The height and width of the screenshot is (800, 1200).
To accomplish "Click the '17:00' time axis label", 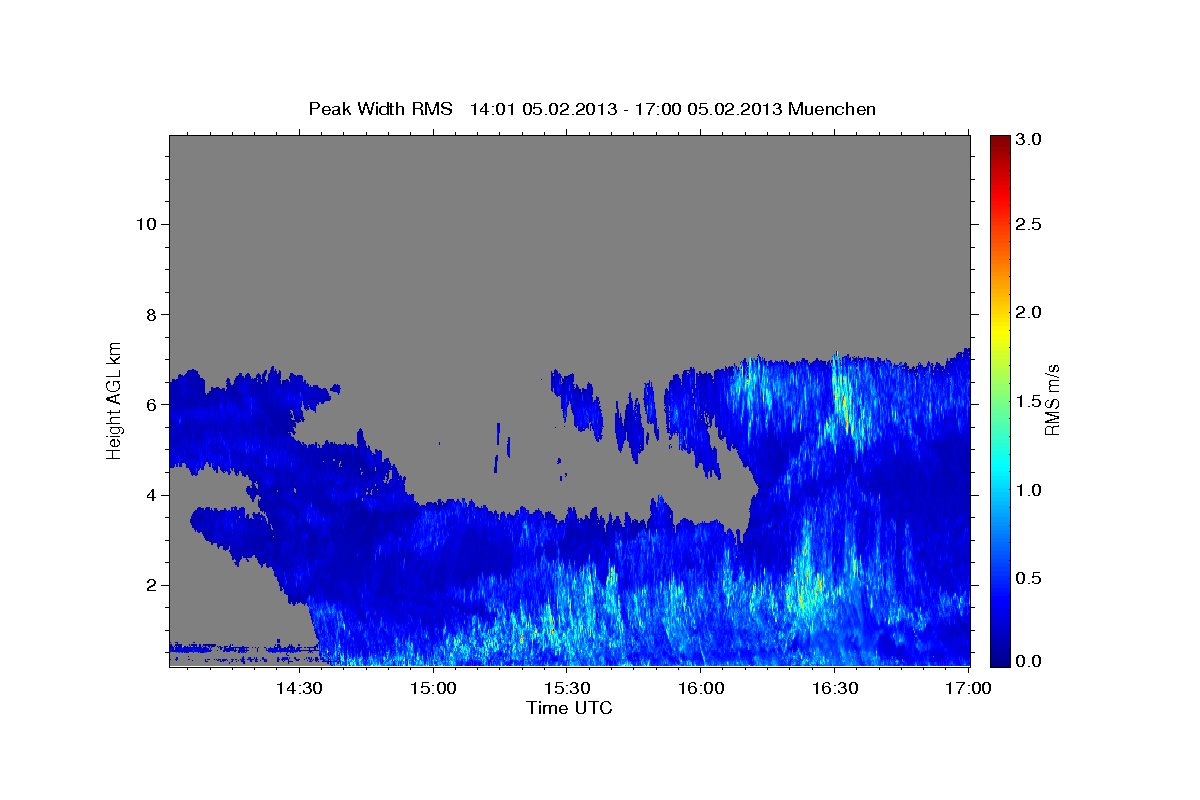I will tap(968, 687).
